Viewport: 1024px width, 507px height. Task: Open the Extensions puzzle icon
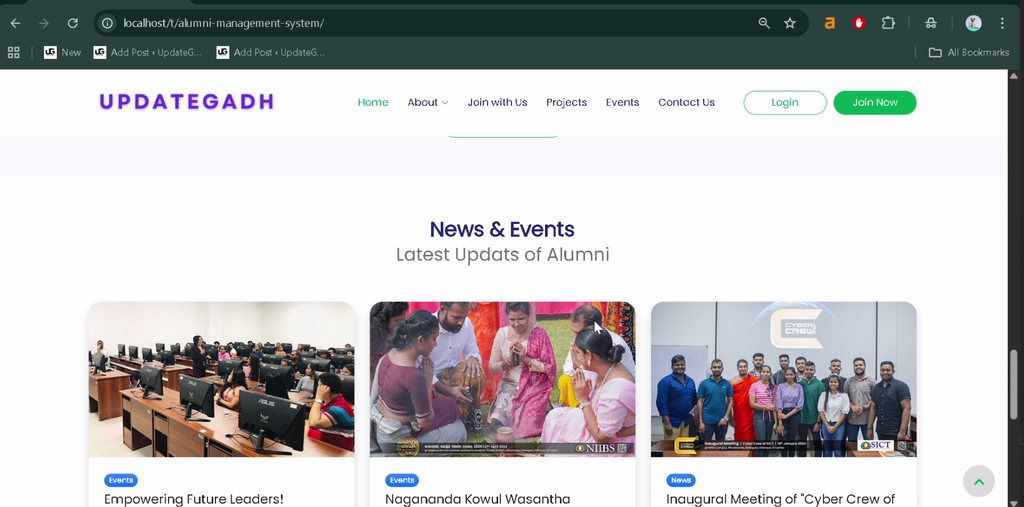tap(888, 23)
